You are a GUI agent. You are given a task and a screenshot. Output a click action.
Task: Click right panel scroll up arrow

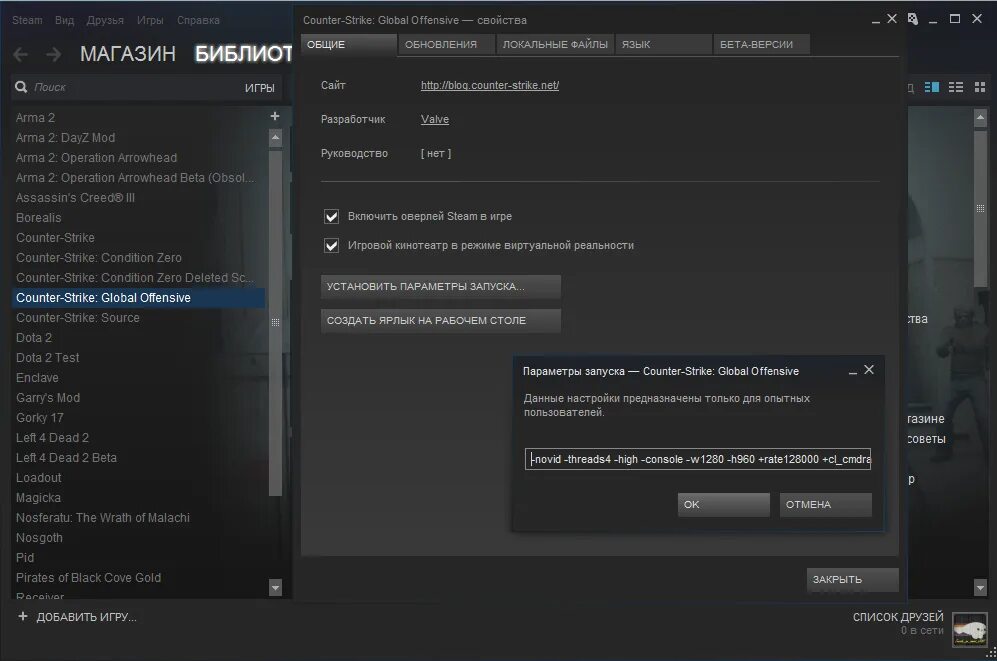pos(980,117)
